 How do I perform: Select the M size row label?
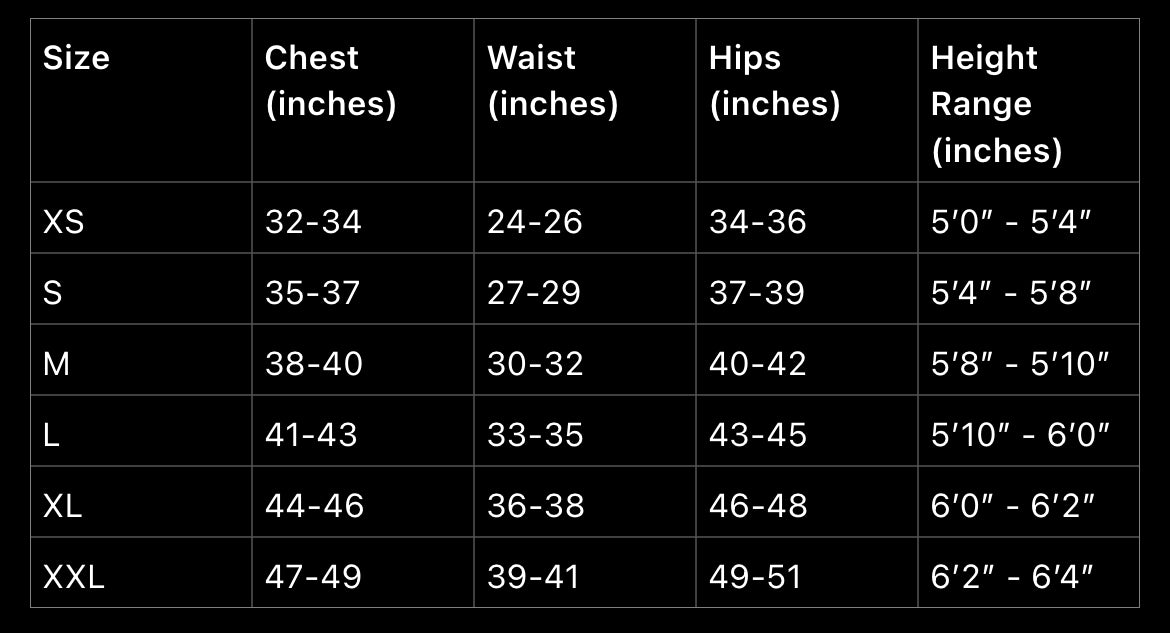click(x=57, y=363)
